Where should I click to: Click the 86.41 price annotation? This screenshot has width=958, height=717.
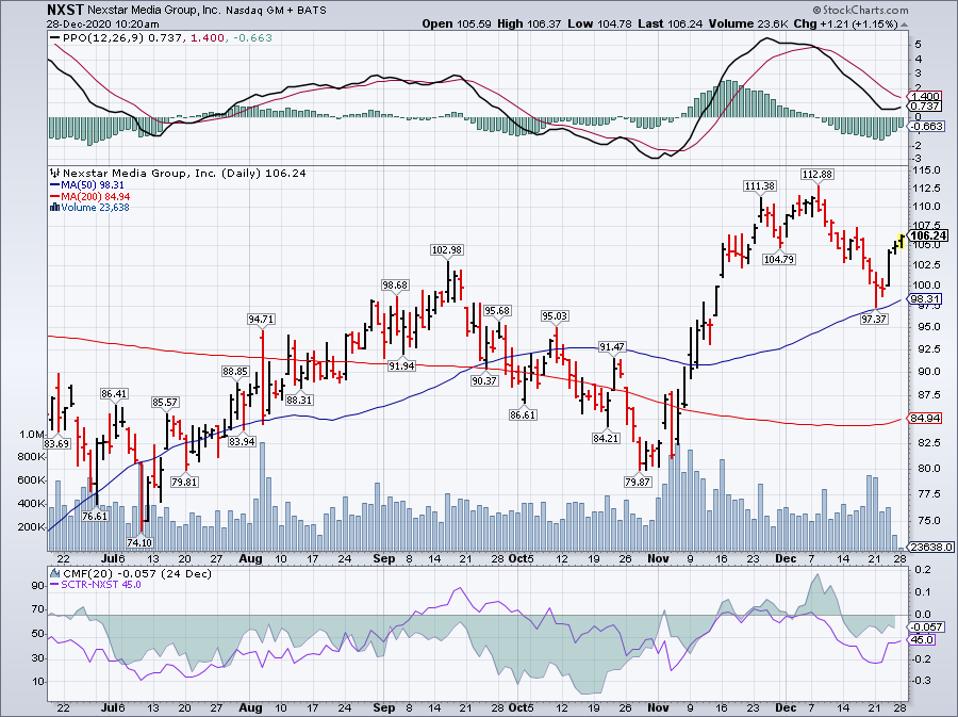[x=114, y=394]
